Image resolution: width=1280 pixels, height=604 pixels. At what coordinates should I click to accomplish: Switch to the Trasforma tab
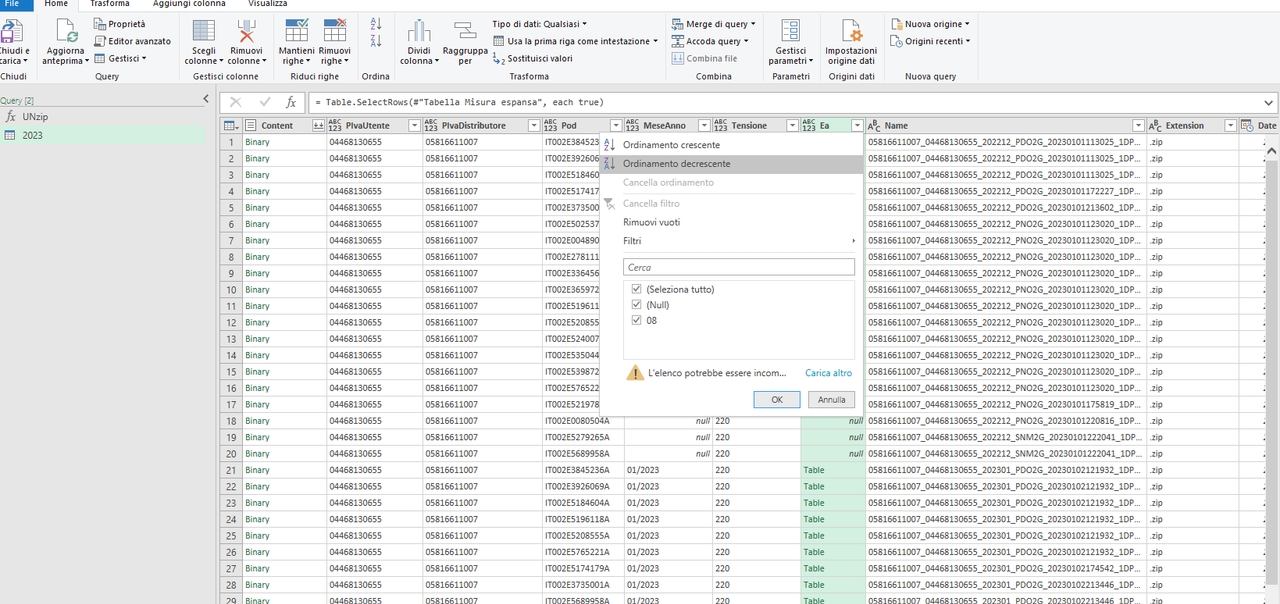[109, 5]
